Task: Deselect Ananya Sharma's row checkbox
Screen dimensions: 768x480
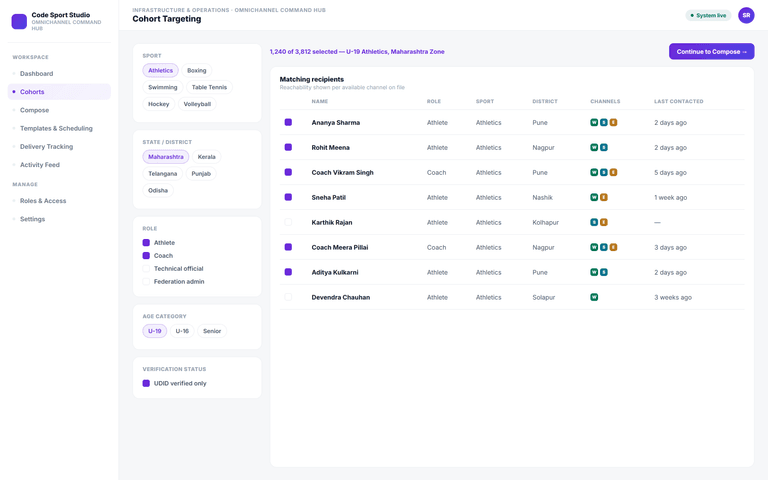Action: (x=288, y=122)
